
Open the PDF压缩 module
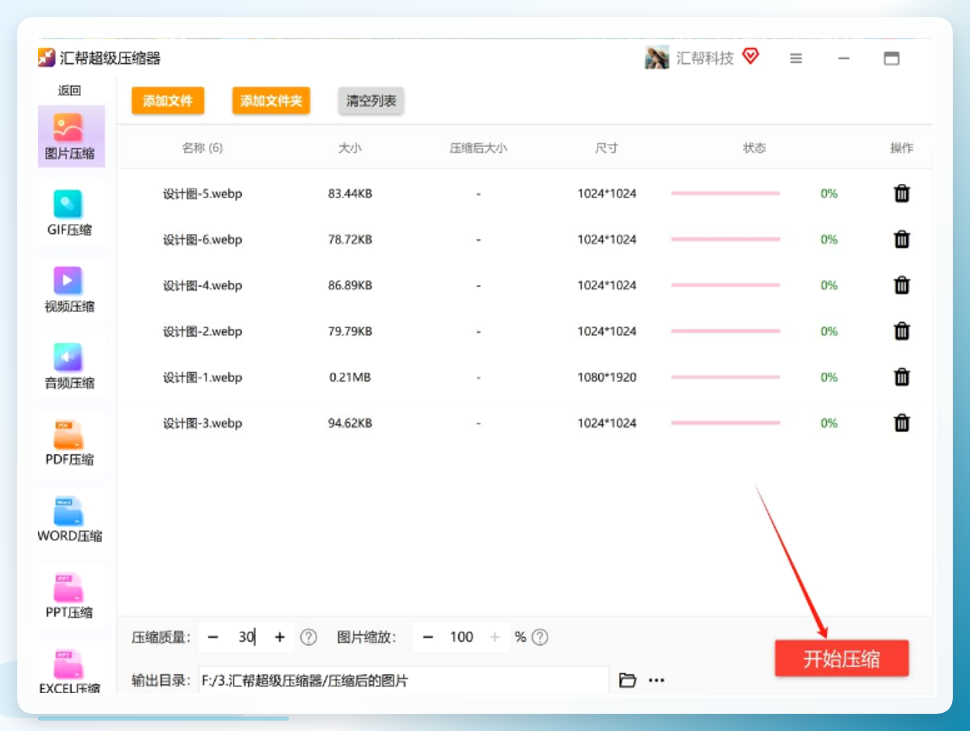coord(71,443)
